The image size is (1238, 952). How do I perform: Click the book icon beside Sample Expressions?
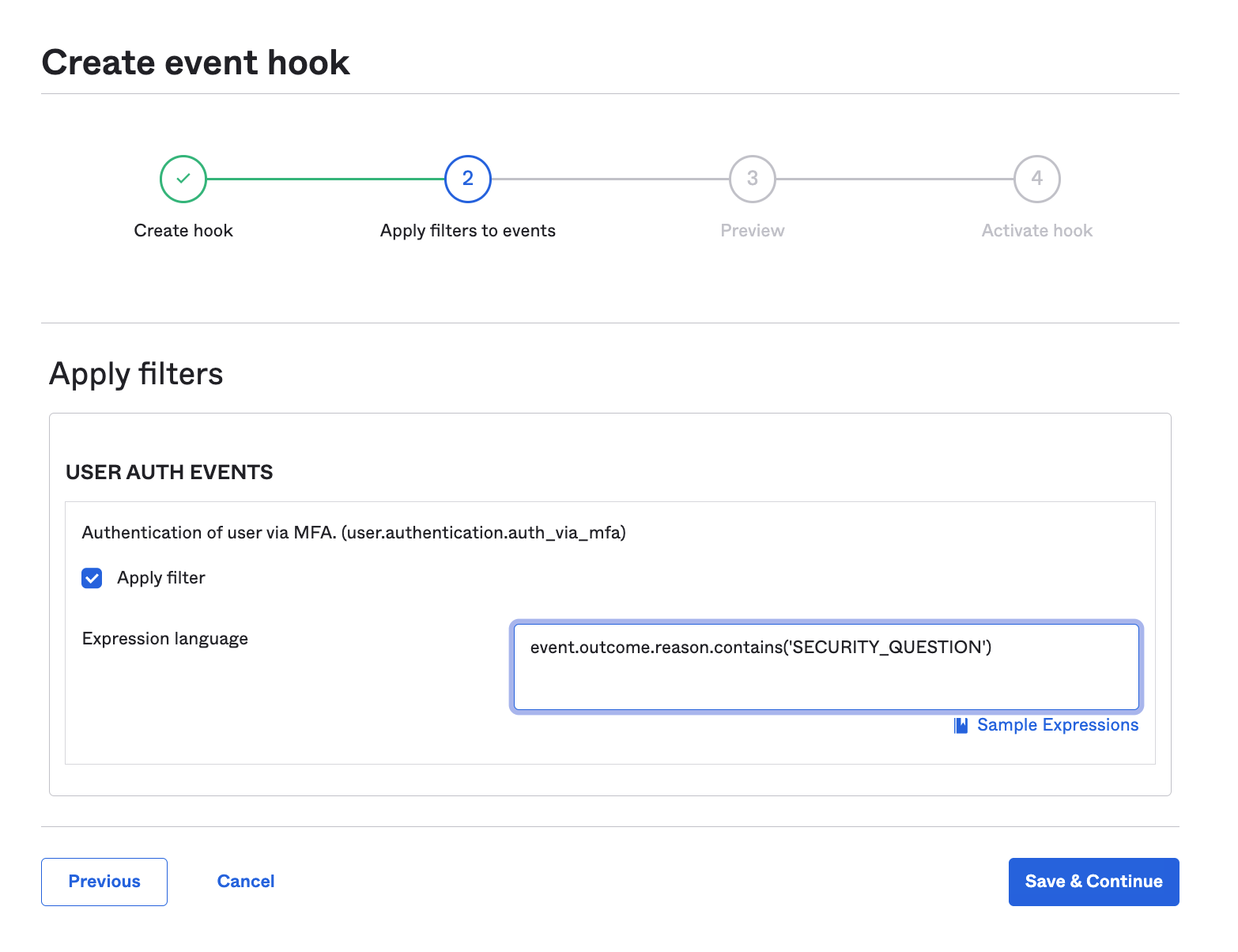pyautogui.click(x=961, y=726)
